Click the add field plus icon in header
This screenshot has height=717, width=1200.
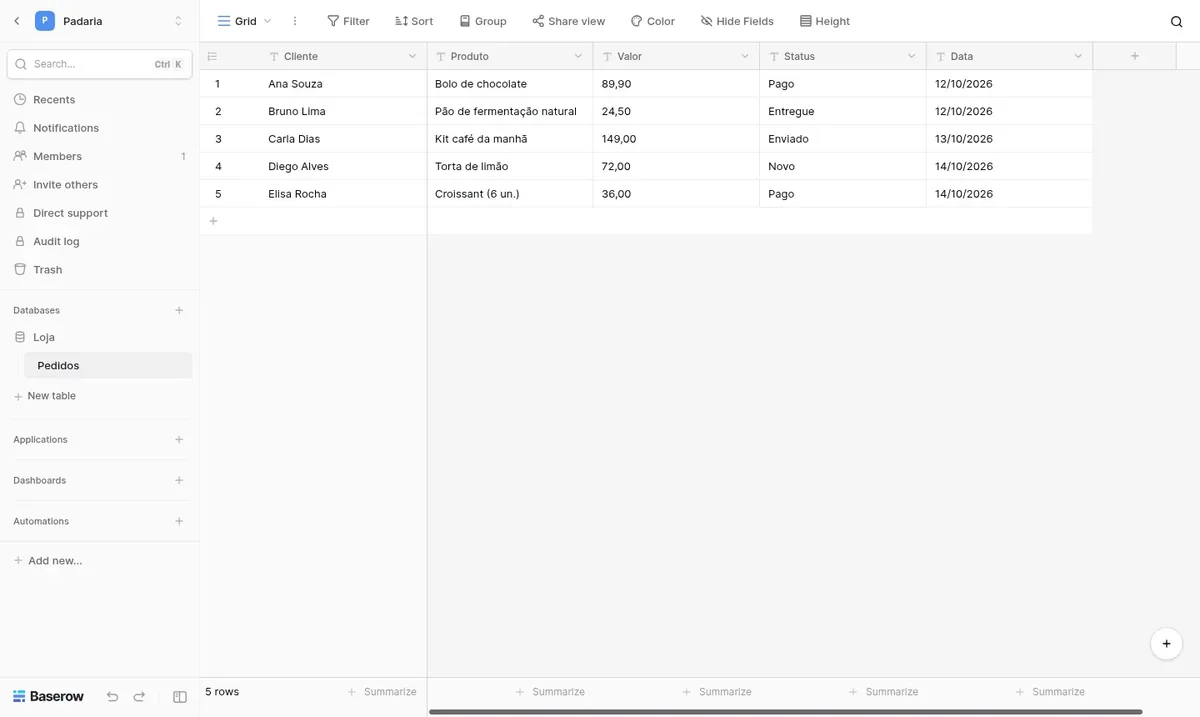(1135, 56)
